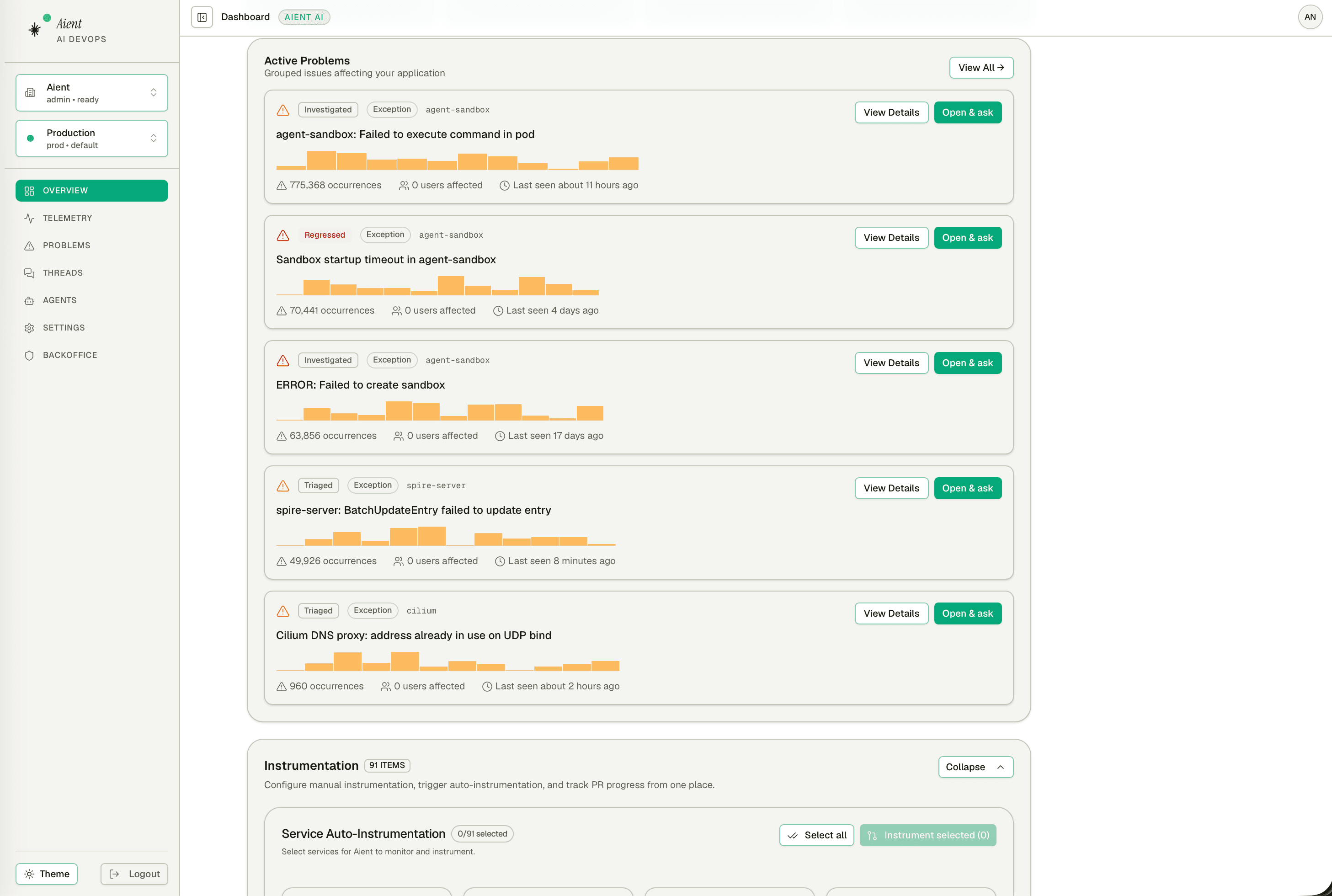Screen dimensions: 1332x896
Task: Click View All active problems
Action: (981, 68)
